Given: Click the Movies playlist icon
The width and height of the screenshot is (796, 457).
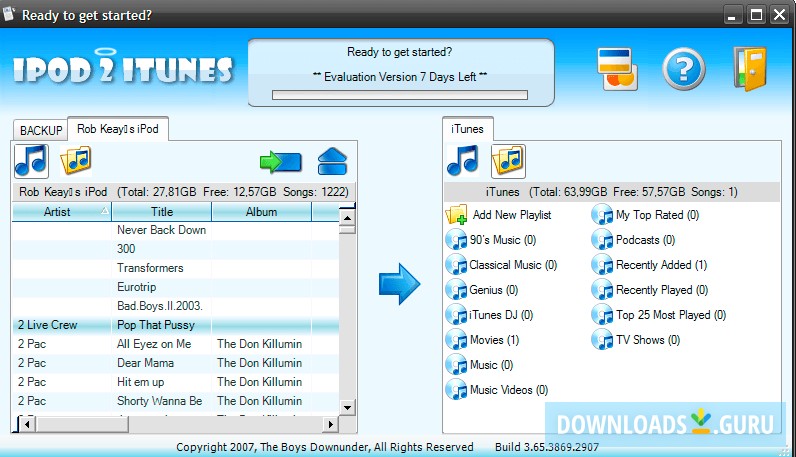Looking at the screenshot, I should (456, 340).
